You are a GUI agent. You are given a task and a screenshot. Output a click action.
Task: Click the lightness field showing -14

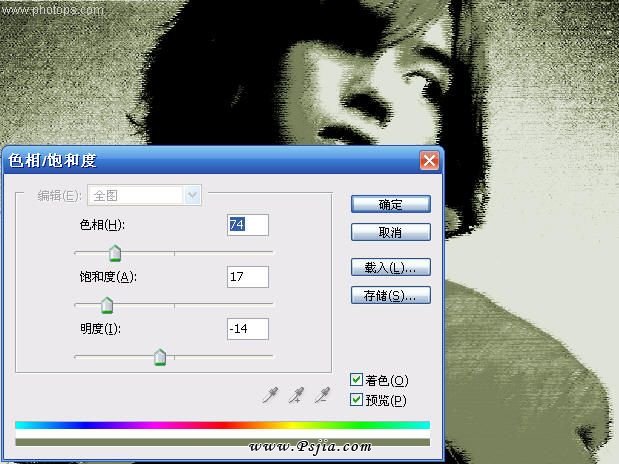(248, 329)
